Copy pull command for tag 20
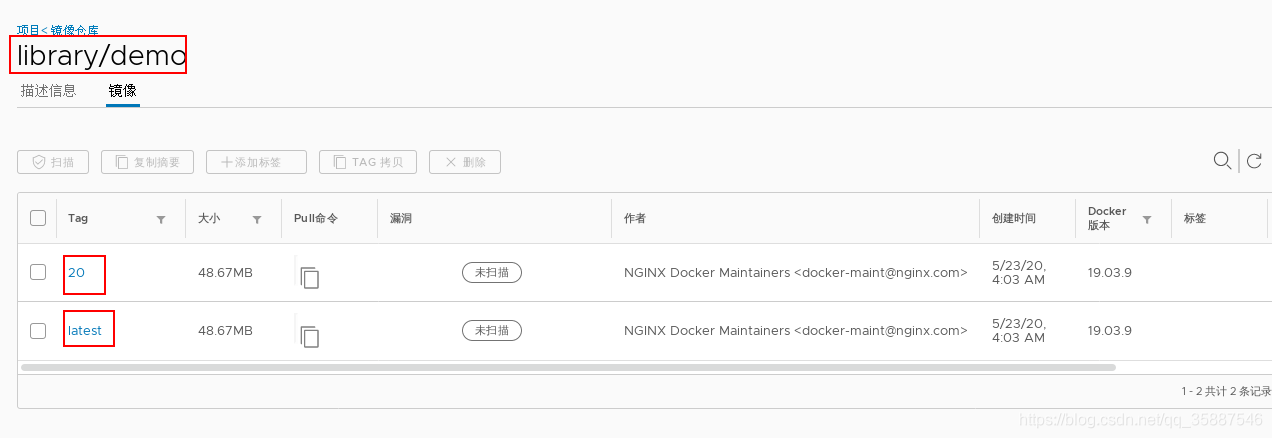This screenshot has height=438, width=1272. pyautogui.click(x=310, y=277)
